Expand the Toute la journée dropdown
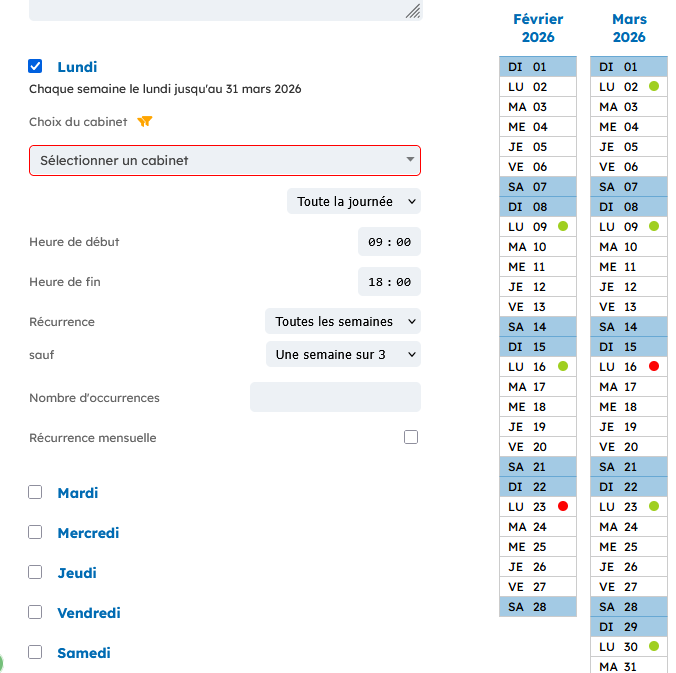Viewport: 676px width, 673px height. [354, 202]
